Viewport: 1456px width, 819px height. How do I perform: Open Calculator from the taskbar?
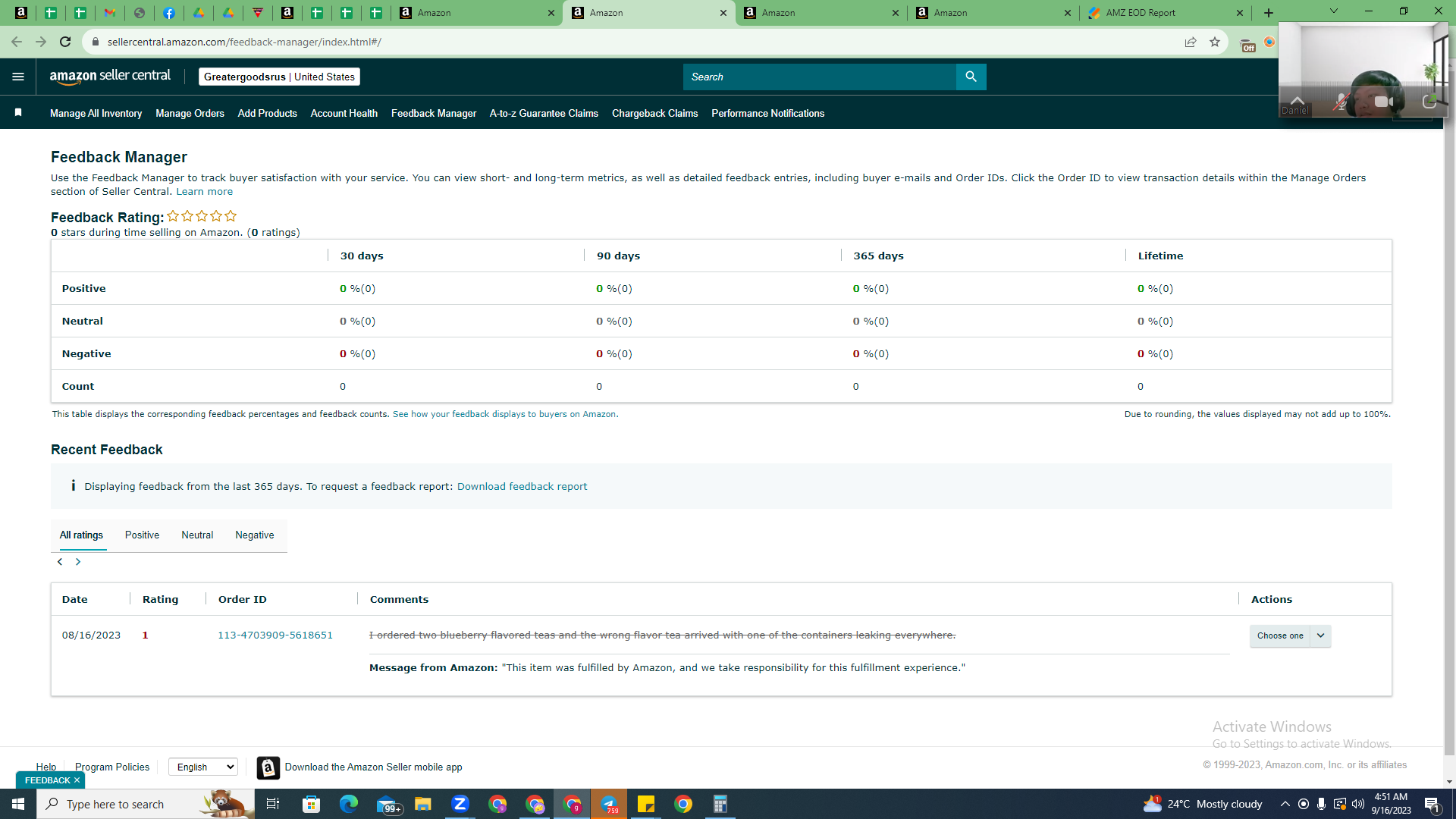pos(720,804)
